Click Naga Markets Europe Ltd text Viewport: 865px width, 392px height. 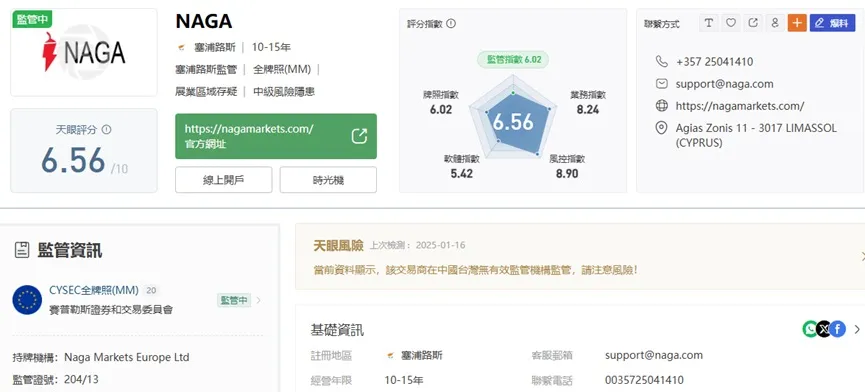127,357
